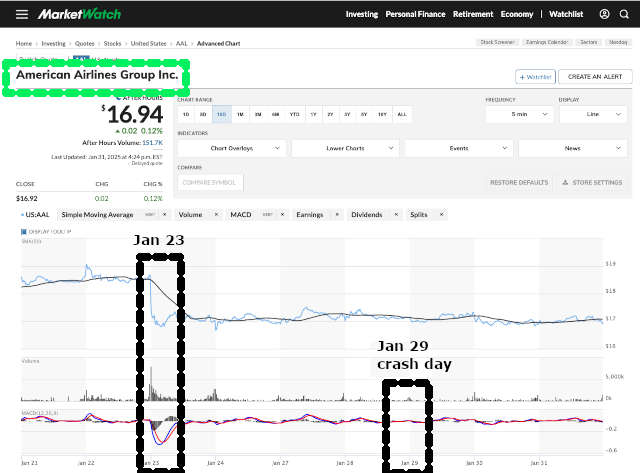Image resolution: width=640 pixels, height=473 pixels.
Task: Open the Personal Finance menu
Action: tap(416, 14)
